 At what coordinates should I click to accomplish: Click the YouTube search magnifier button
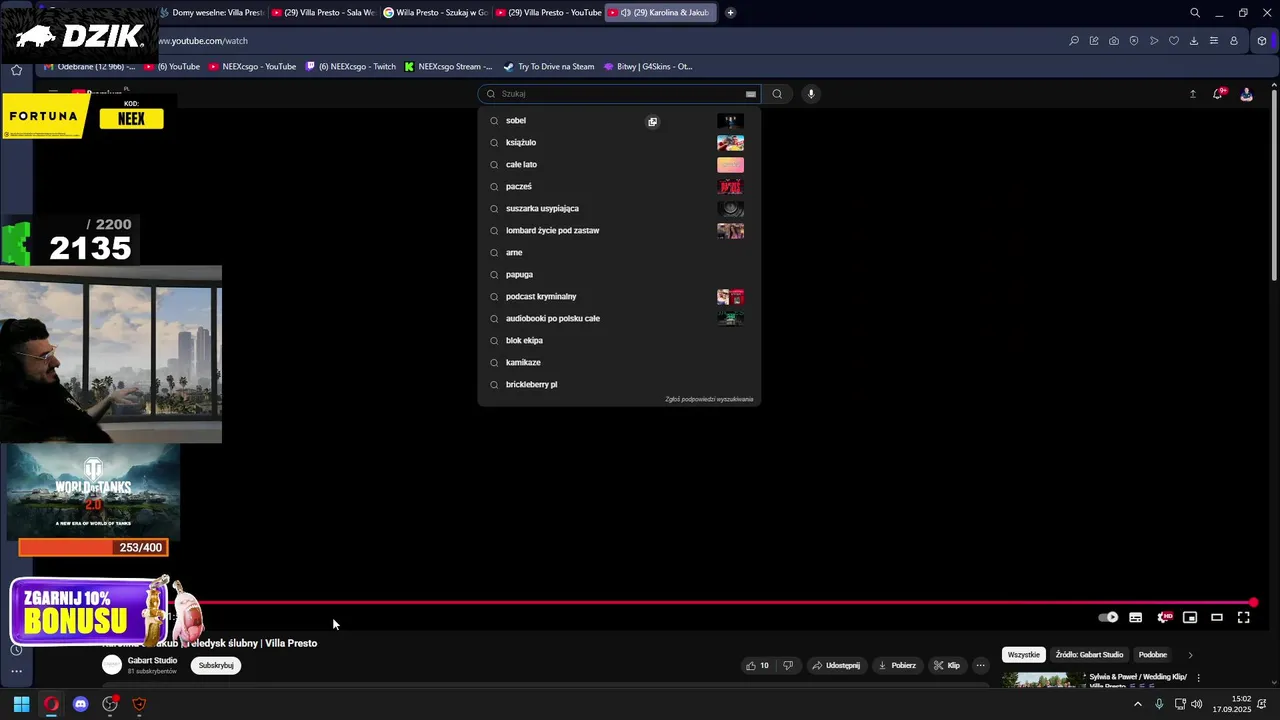tap(777, 94)
